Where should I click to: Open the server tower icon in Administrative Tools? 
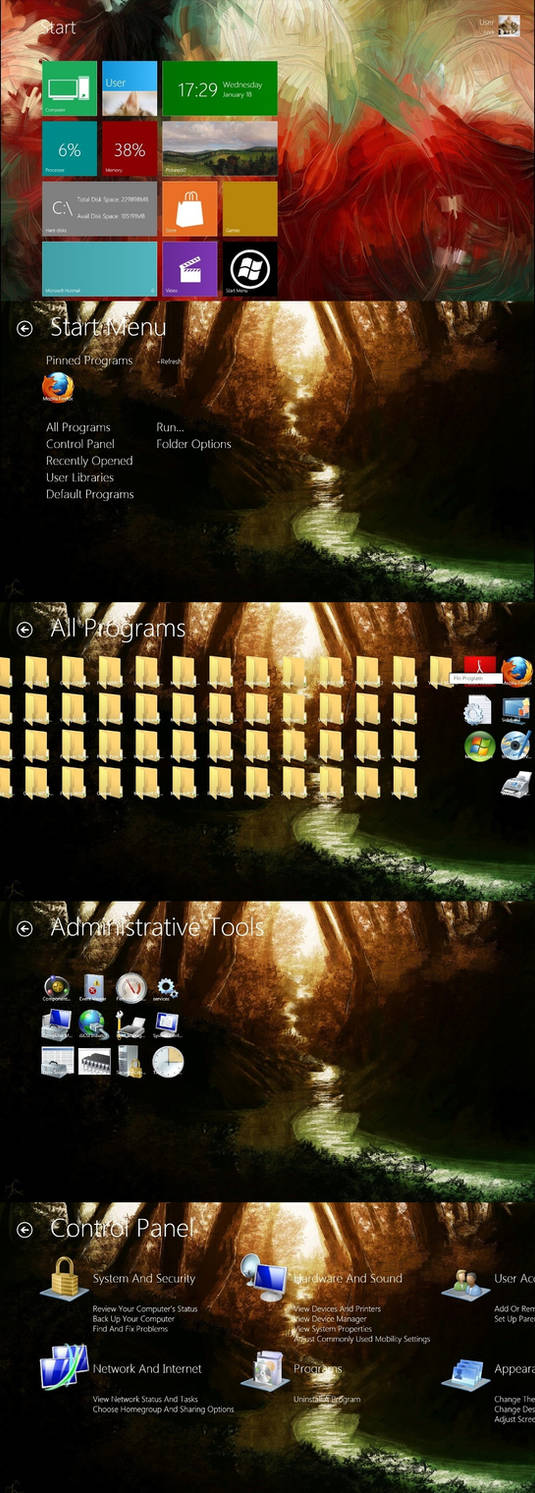(131, 1062)
